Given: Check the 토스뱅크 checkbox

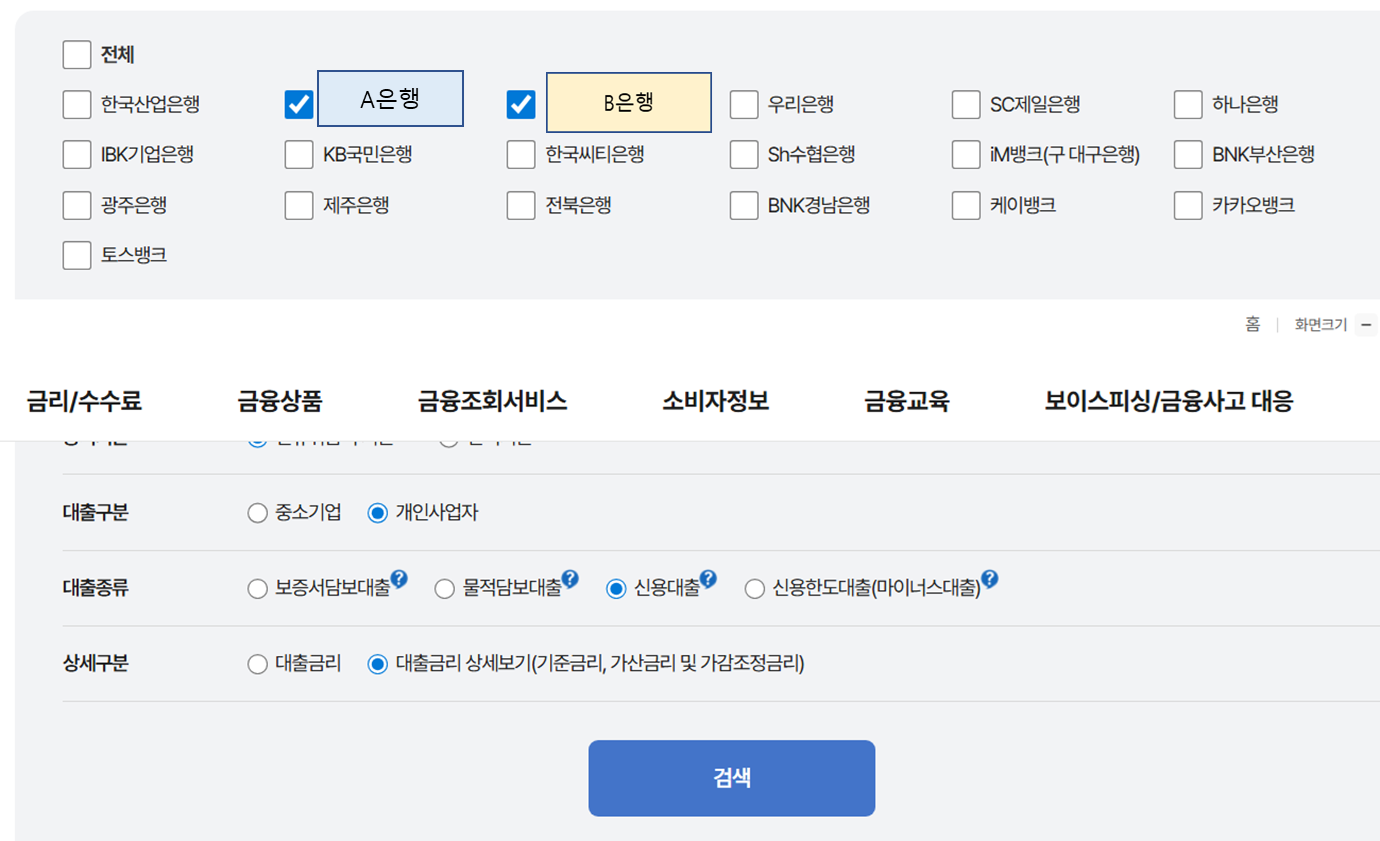Looking at the screenshot, I should tap(77, 255).
